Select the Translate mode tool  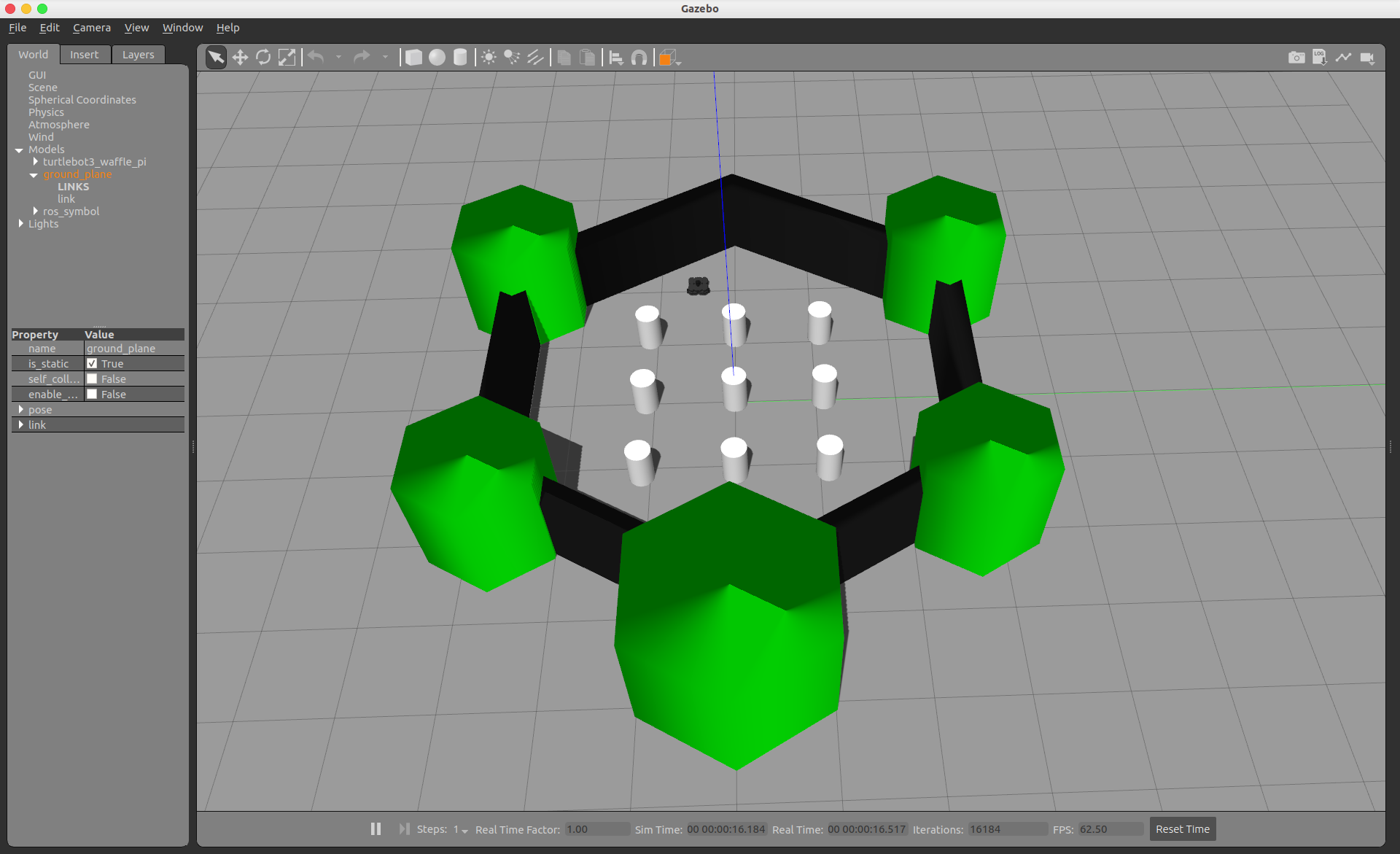[x=240, y=58]
